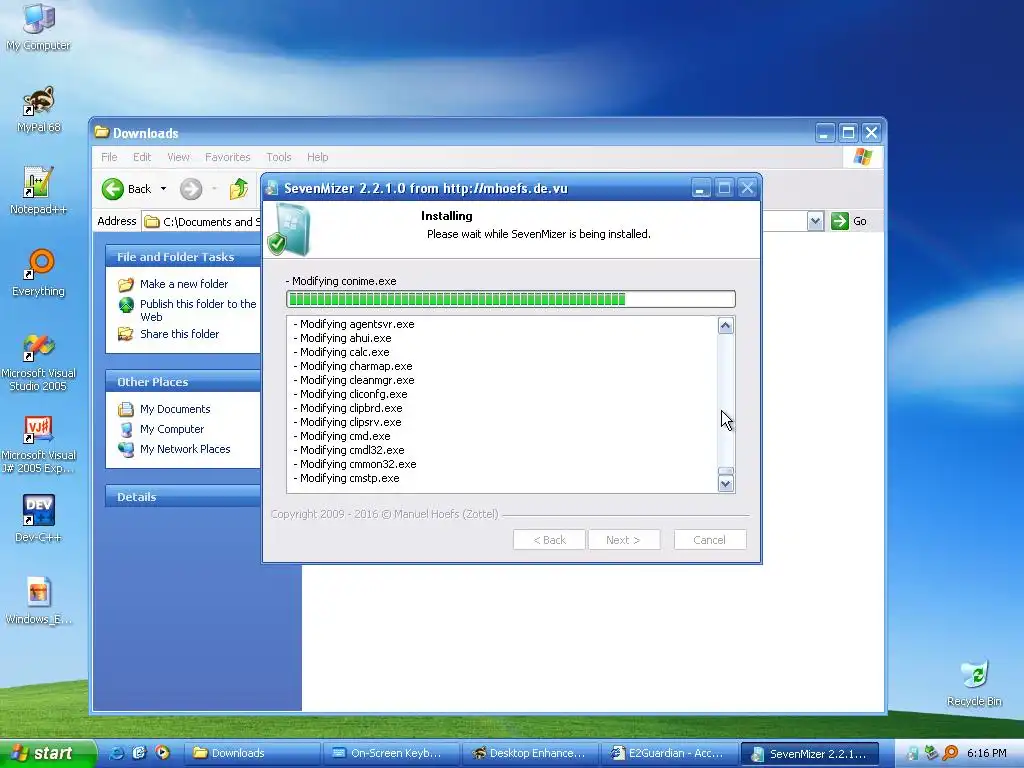This screenshot has height=768, width=1024.
Task: Select 'Modifying charmap.exe' log line
Action: click(x=353, y=366)
